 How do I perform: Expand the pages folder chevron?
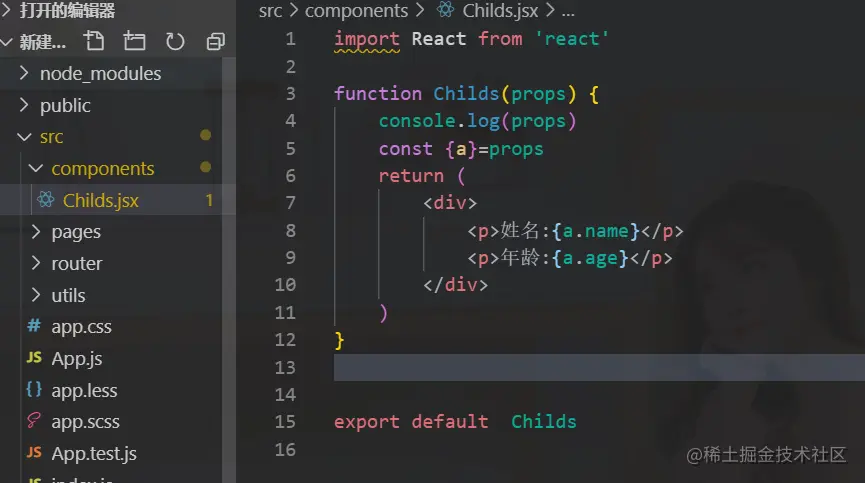pos(36,232)
